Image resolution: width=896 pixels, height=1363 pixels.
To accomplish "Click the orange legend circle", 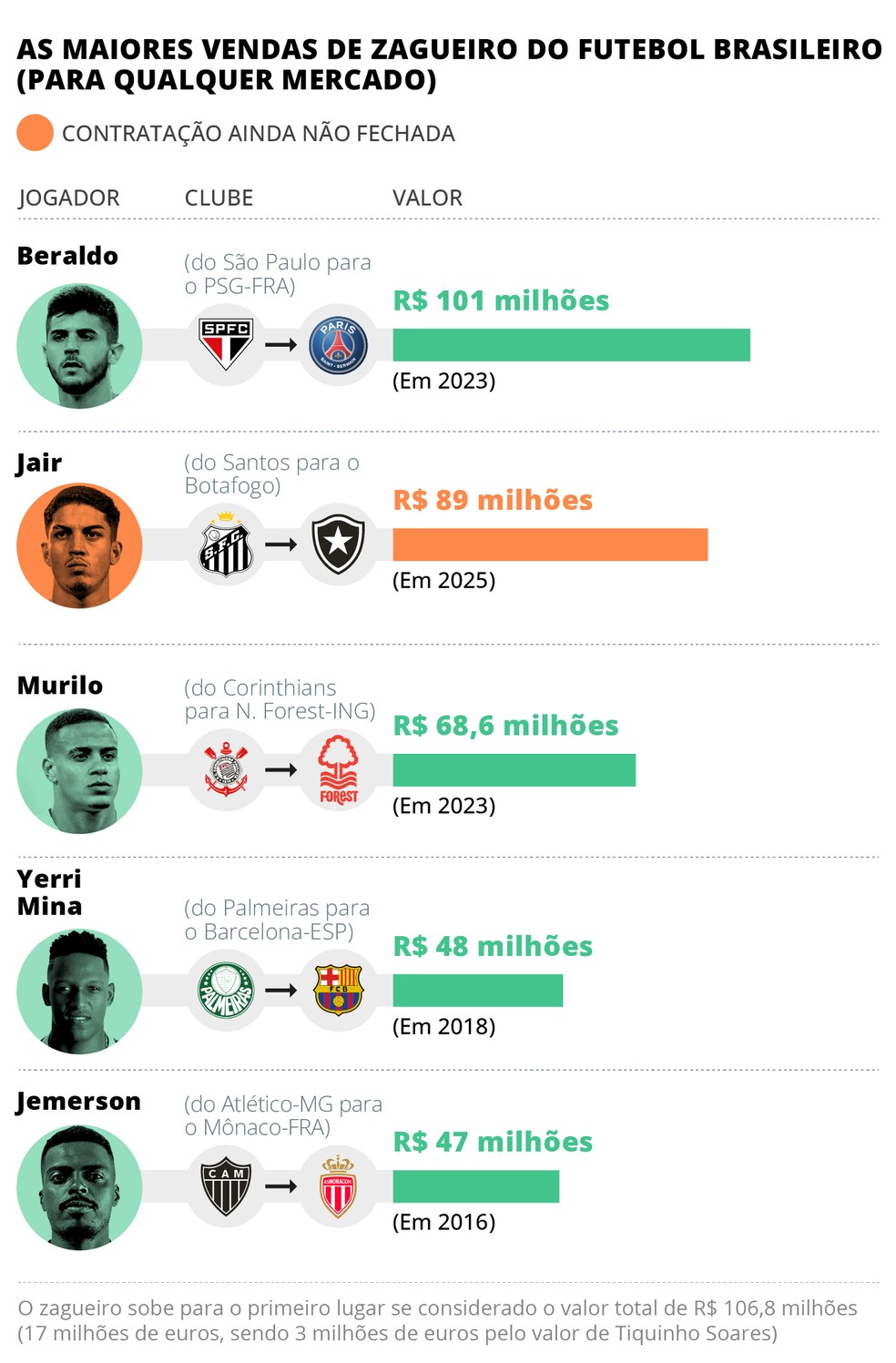I will click(x=36, y=133).
